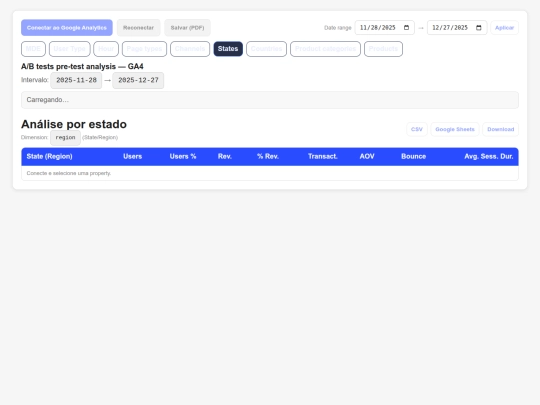Click the 2025-11-28 interval chip

point(76,80)
